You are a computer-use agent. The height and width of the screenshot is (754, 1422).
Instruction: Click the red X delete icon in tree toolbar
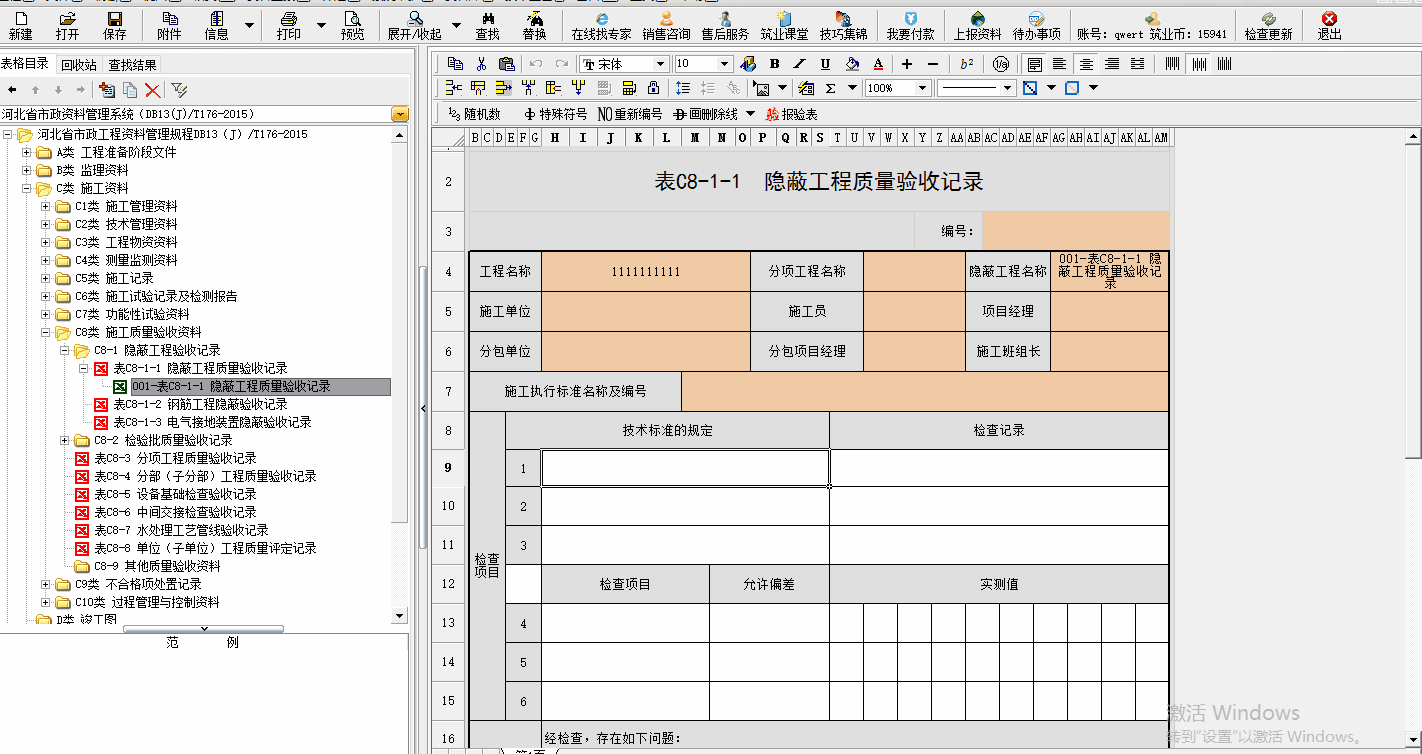pyautogui.click(x=152, y=90)
